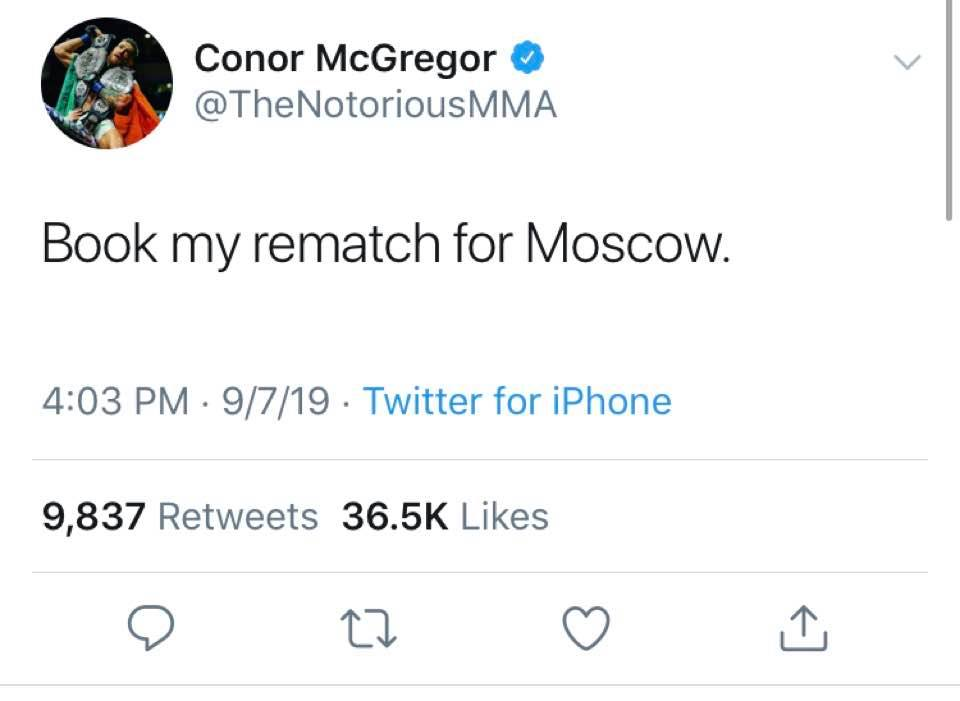Open profile via Conor McGregor name
The height and width of the screenshot is (701, 960).
[344, 59]
